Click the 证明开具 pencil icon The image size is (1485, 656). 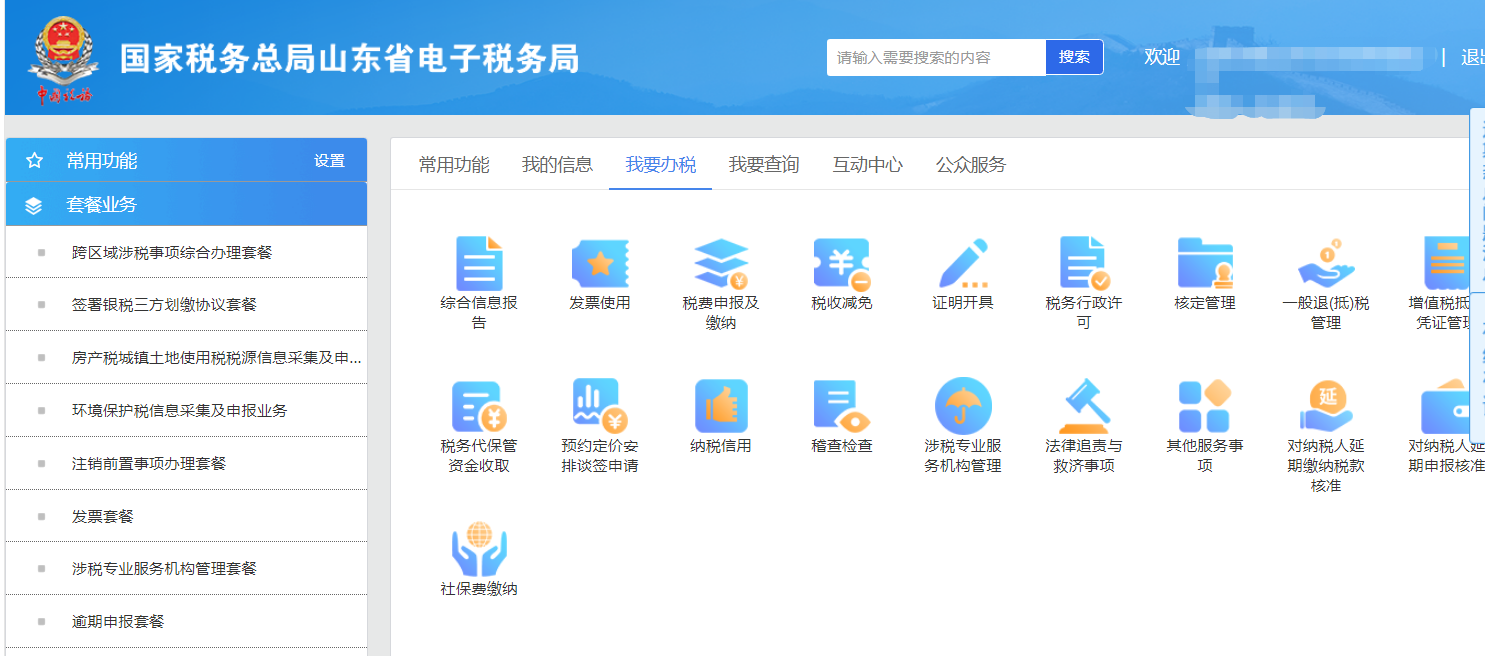963,266
